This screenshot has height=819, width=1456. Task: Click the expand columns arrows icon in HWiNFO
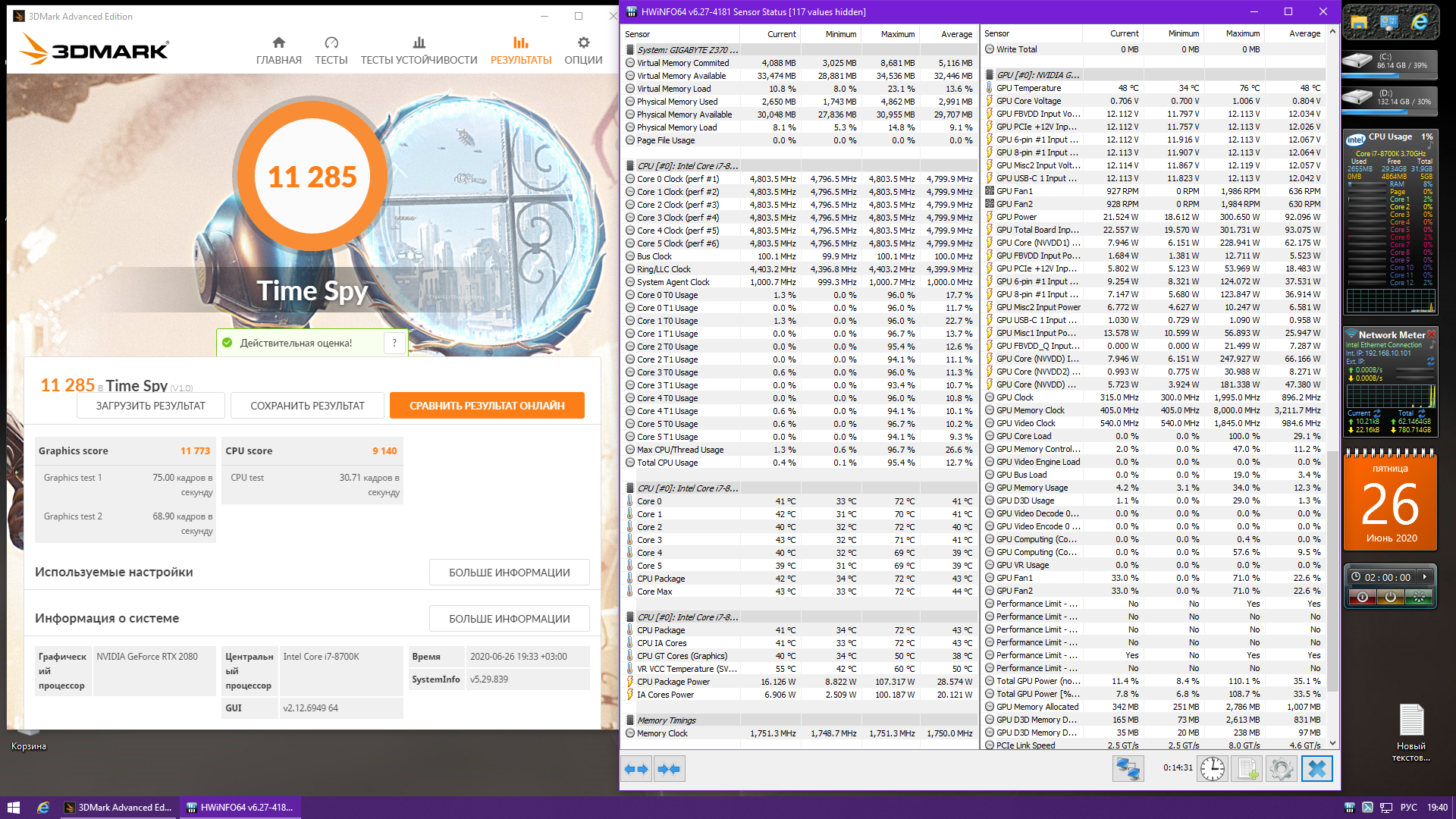(x=636, y=769)
